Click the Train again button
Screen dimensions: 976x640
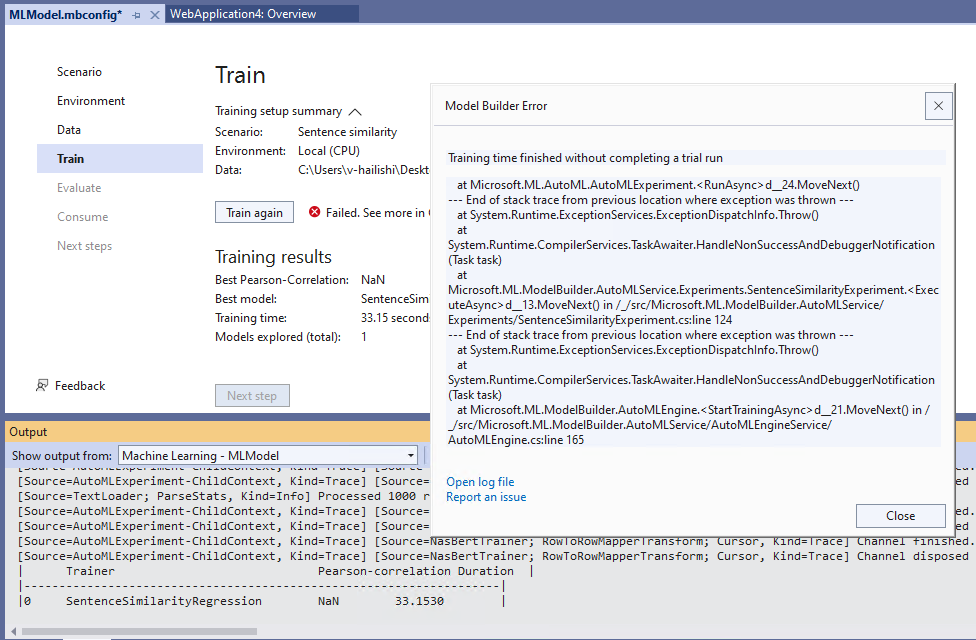[x=254, y=212]
